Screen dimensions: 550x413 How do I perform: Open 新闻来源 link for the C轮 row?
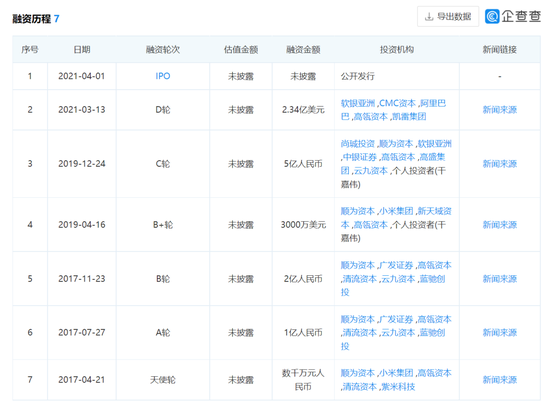[x=499, y=164]
